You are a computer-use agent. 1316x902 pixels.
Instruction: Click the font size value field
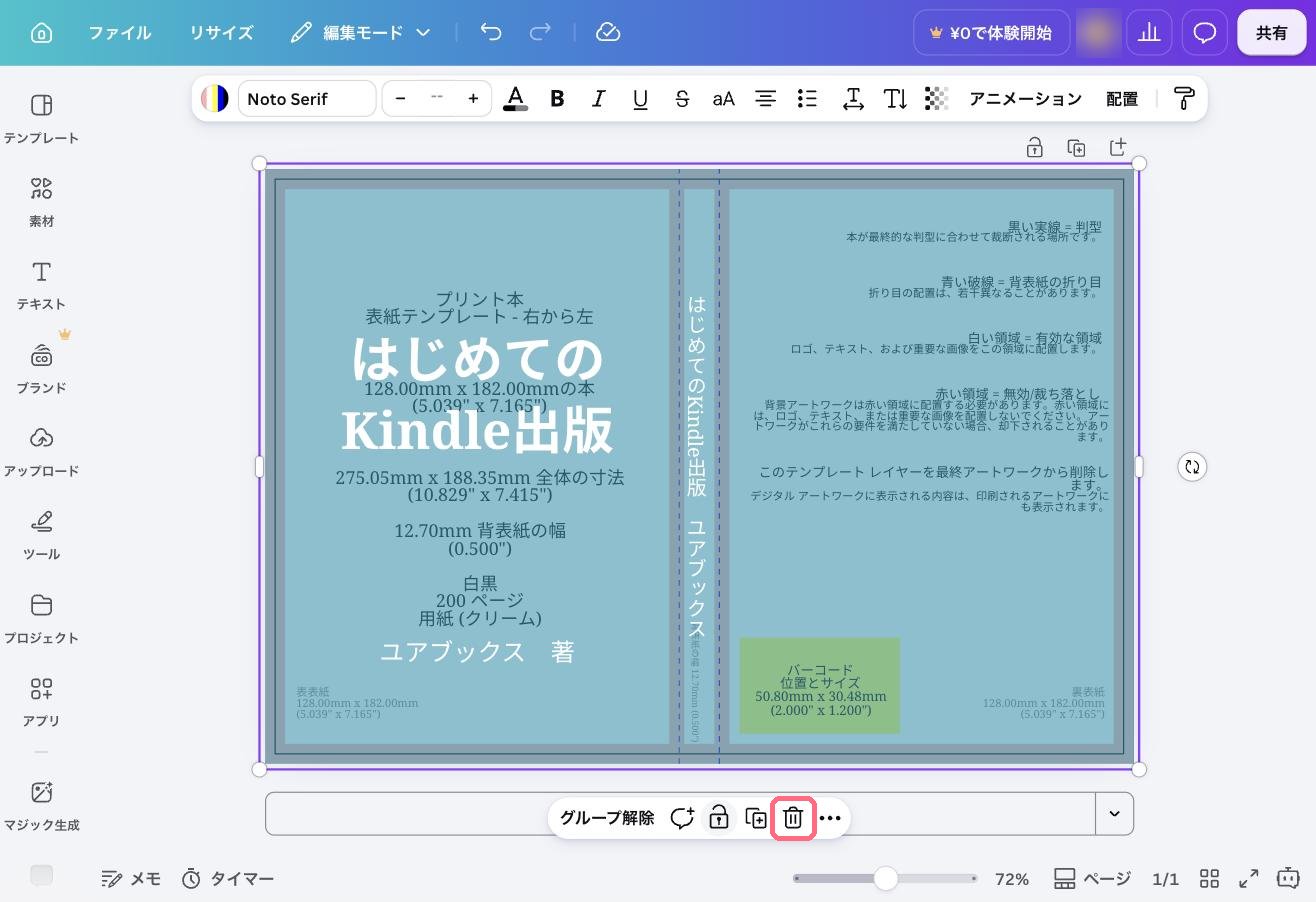tap(437, 98)
